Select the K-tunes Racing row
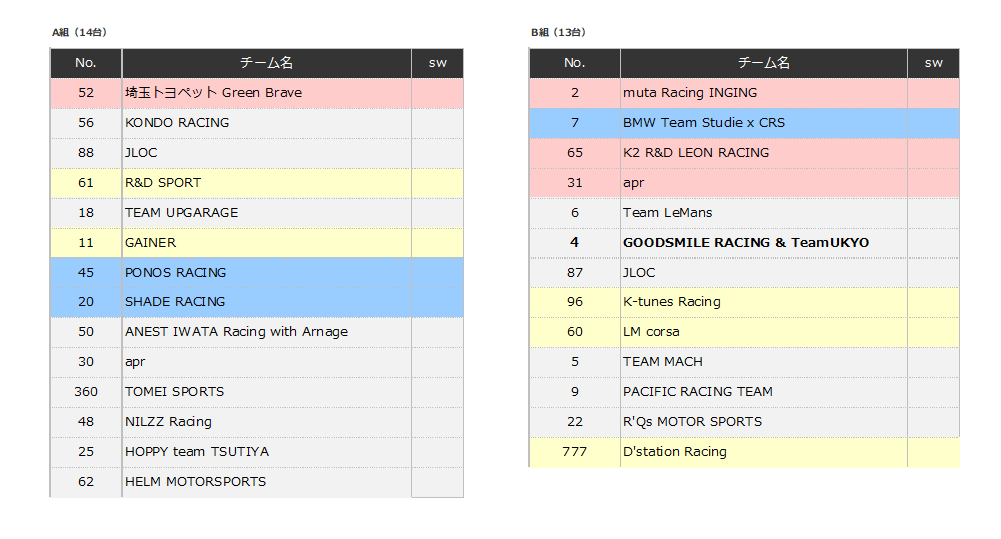1001x539 pixels. click(671, 302)
